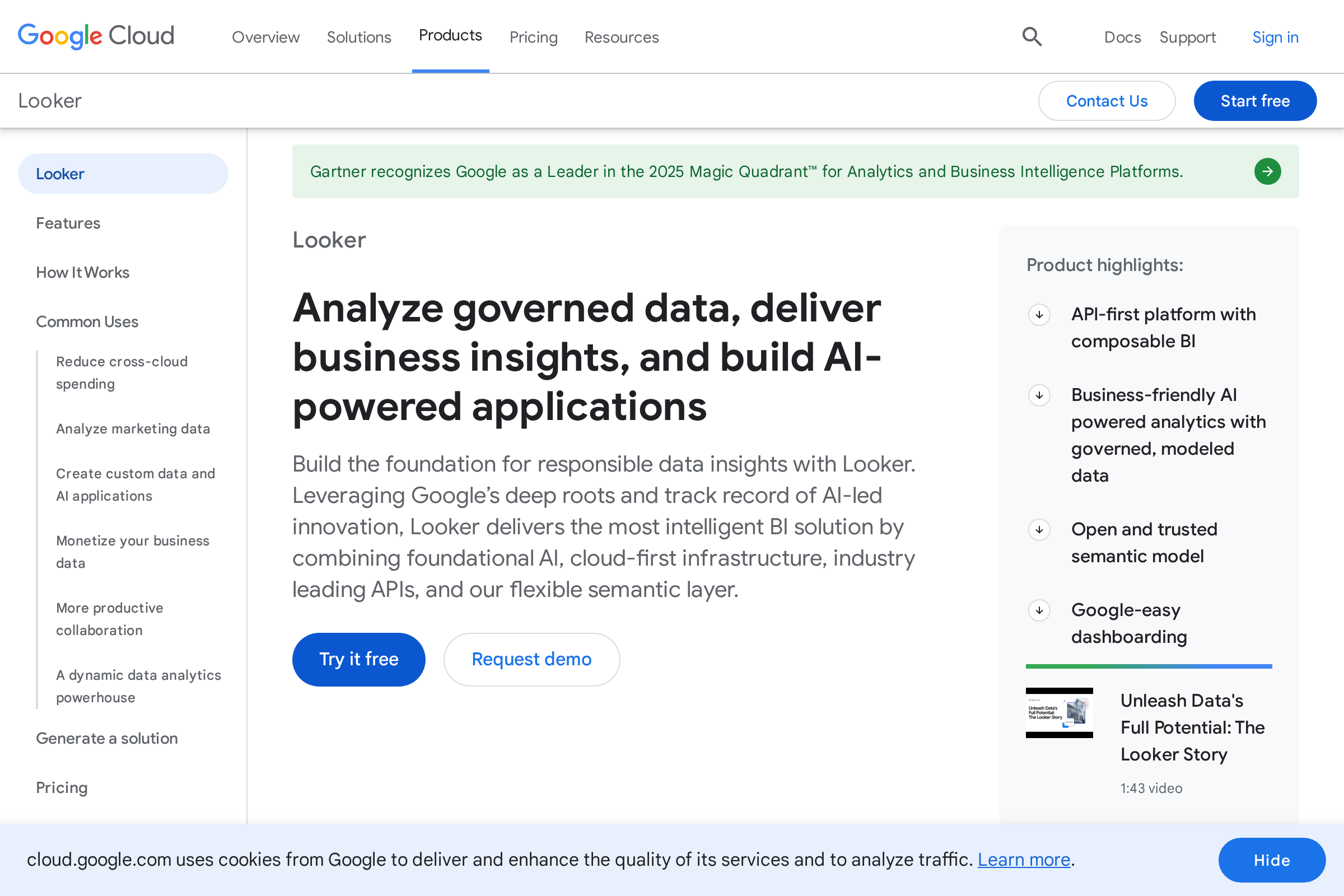Screen dimensions: 1344x896
Task: Click the arrow icon next to Business-friendly AI highlight
Action: (x=1039, y=395)
